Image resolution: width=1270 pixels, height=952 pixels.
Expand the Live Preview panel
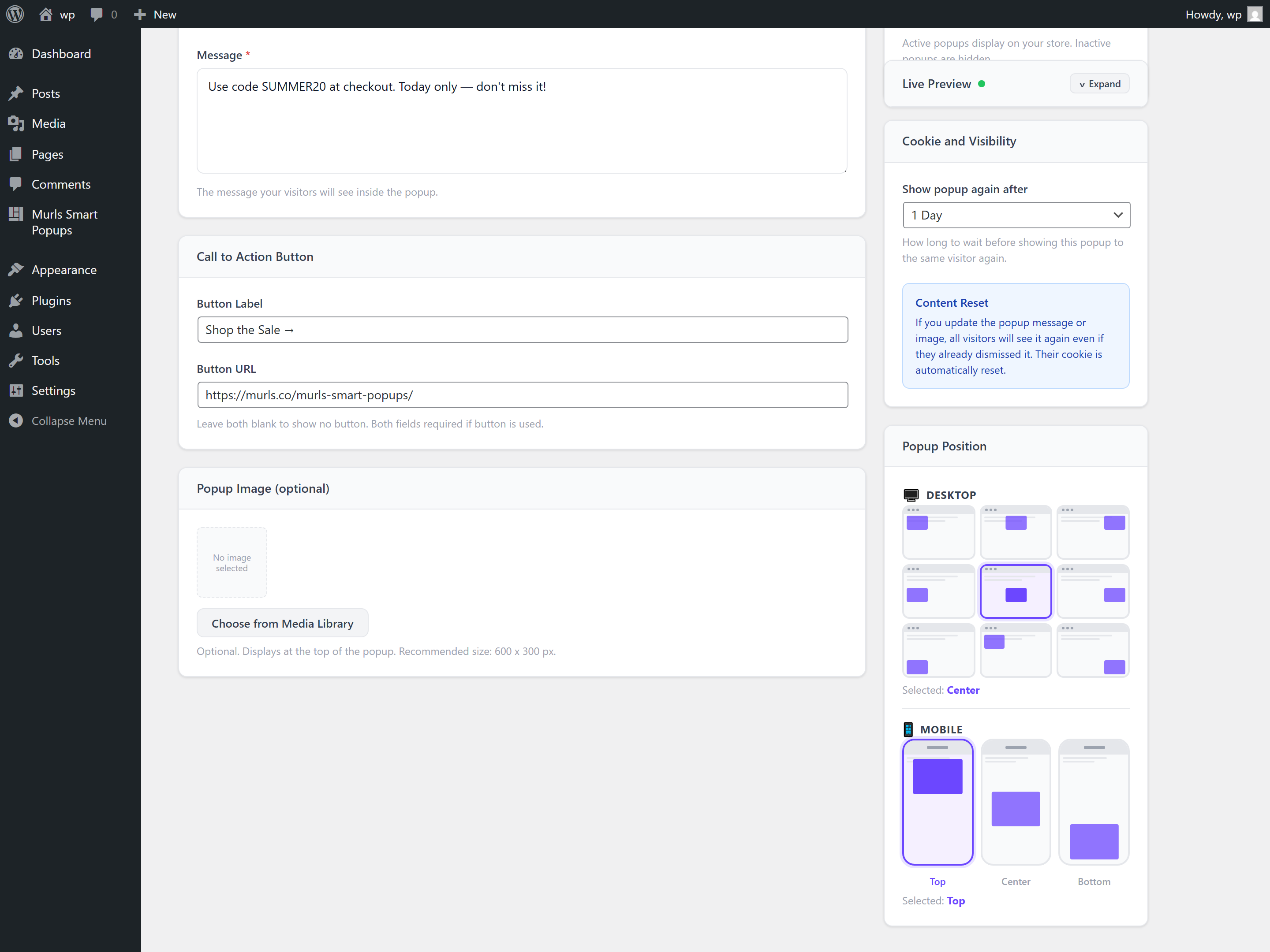pos(1099,83)
